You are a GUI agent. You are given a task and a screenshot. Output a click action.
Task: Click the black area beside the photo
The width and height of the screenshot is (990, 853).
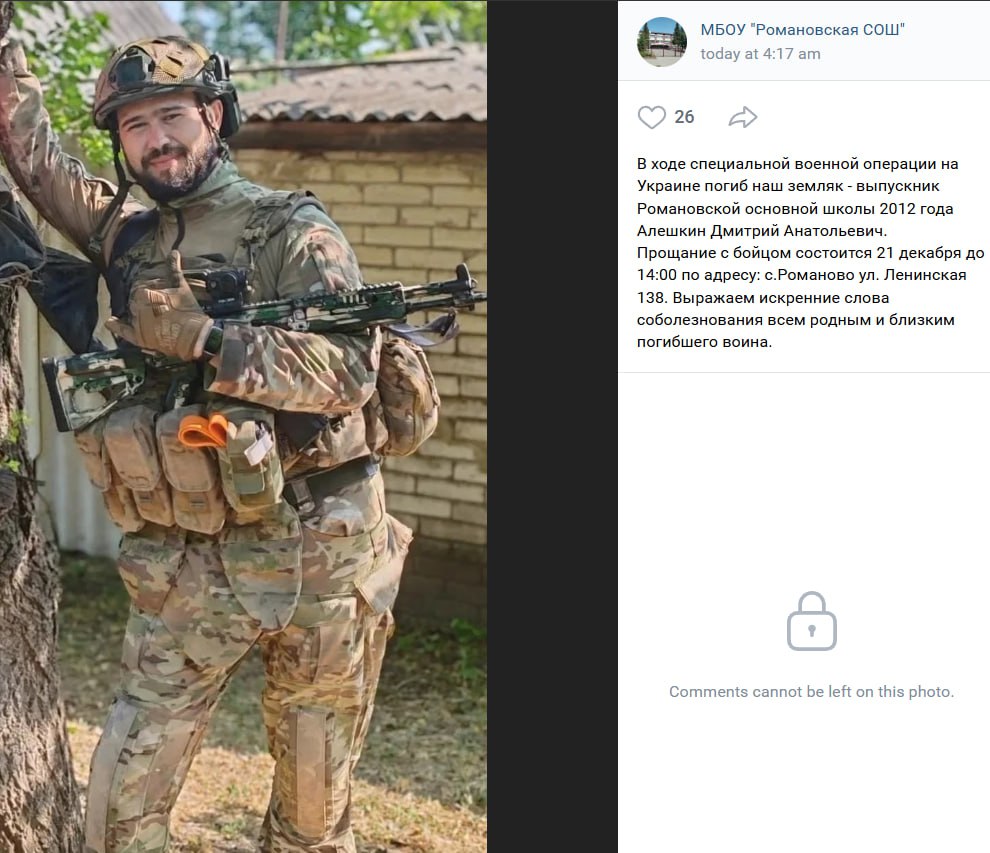click(x=552, y=426)
